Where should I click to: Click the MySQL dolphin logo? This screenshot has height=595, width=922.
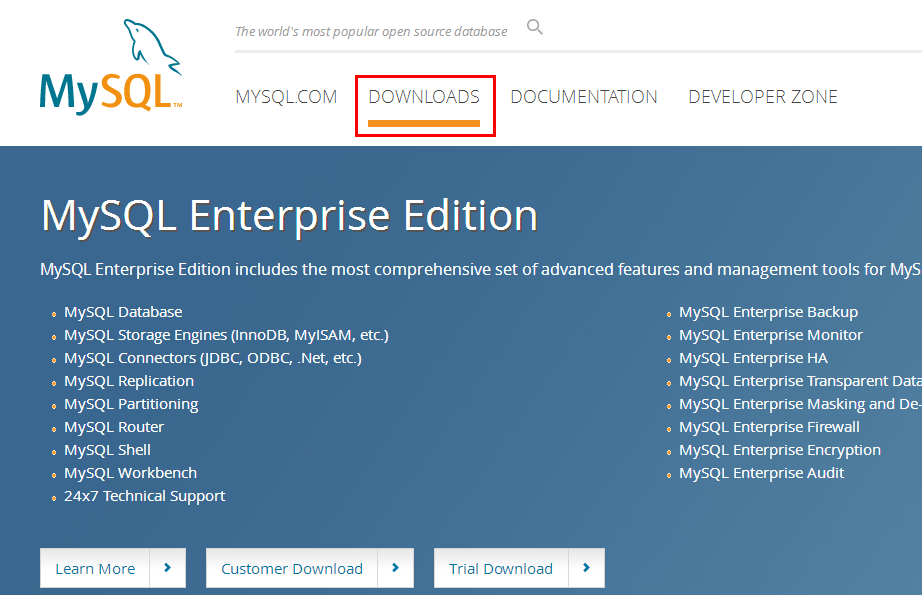tap(111, 66)
